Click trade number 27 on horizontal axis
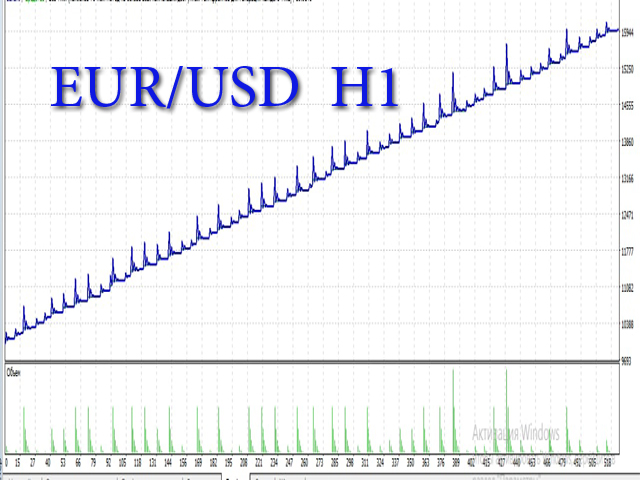The width and height of the screenshot is (640, 480). click(x=33, y=463)
